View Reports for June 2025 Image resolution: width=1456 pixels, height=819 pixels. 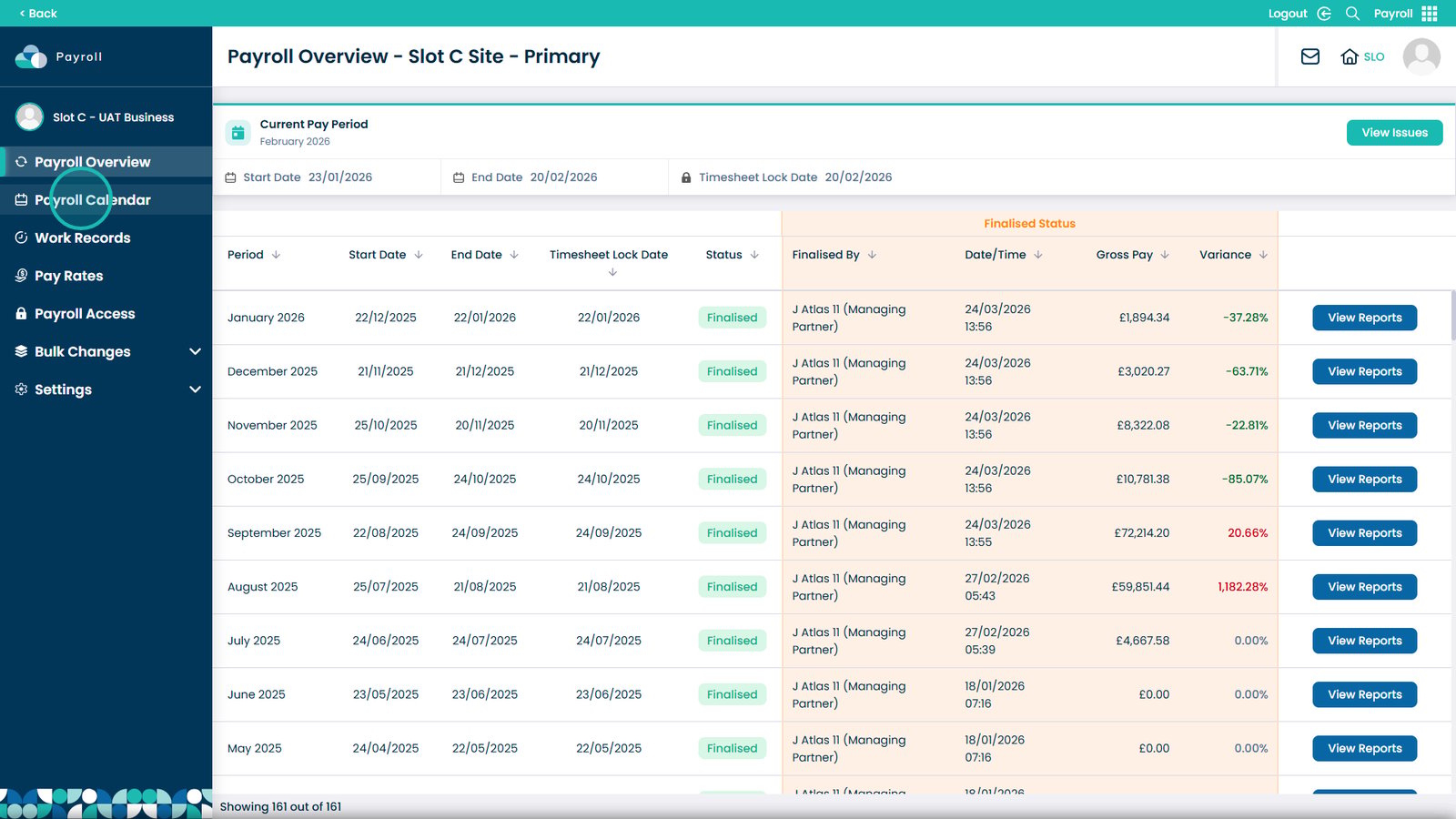1364,694
